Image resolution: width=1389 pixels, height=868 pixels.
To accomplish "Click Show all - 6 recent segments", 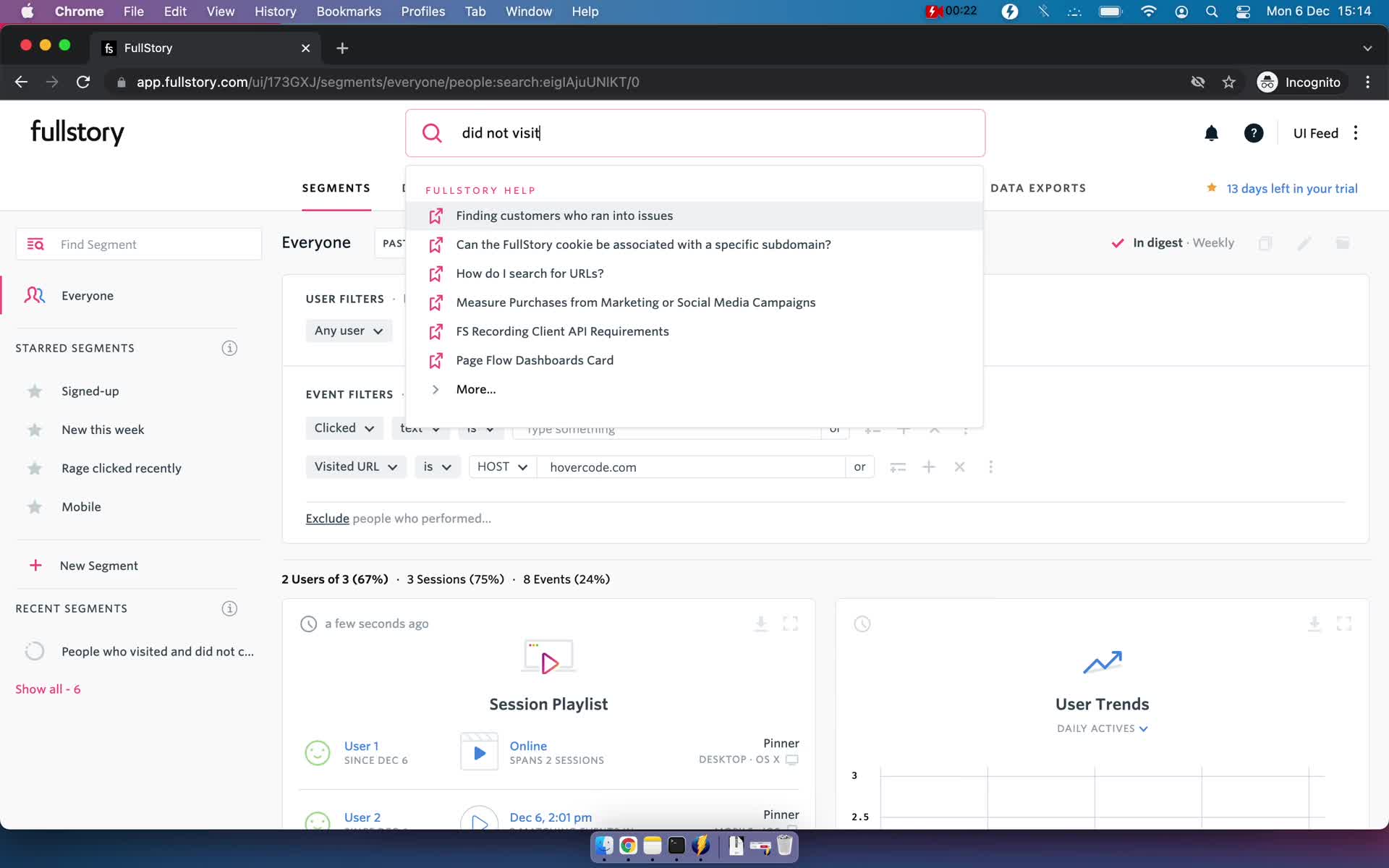I will [x=48, y=689].
